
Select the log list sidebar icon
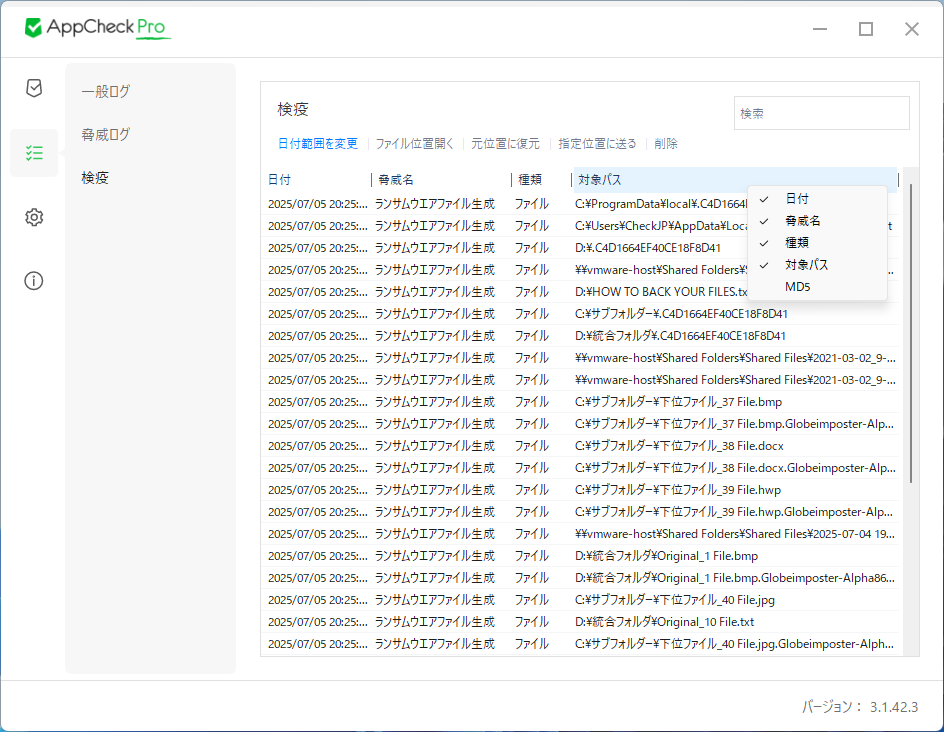[34, 153]
